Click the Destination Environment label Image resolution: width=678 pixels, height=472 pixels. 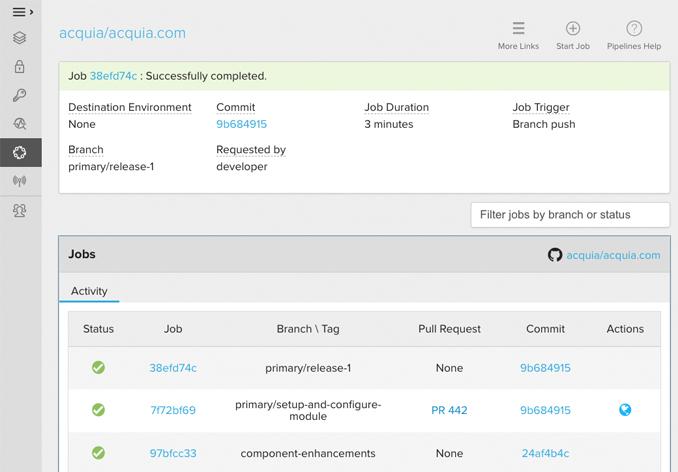(x=130, y=107)
